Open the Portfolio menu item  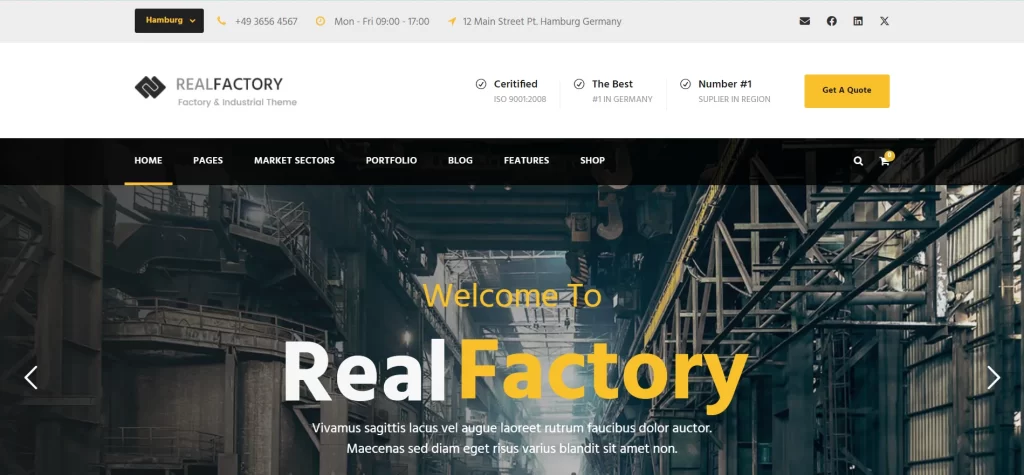391,160
